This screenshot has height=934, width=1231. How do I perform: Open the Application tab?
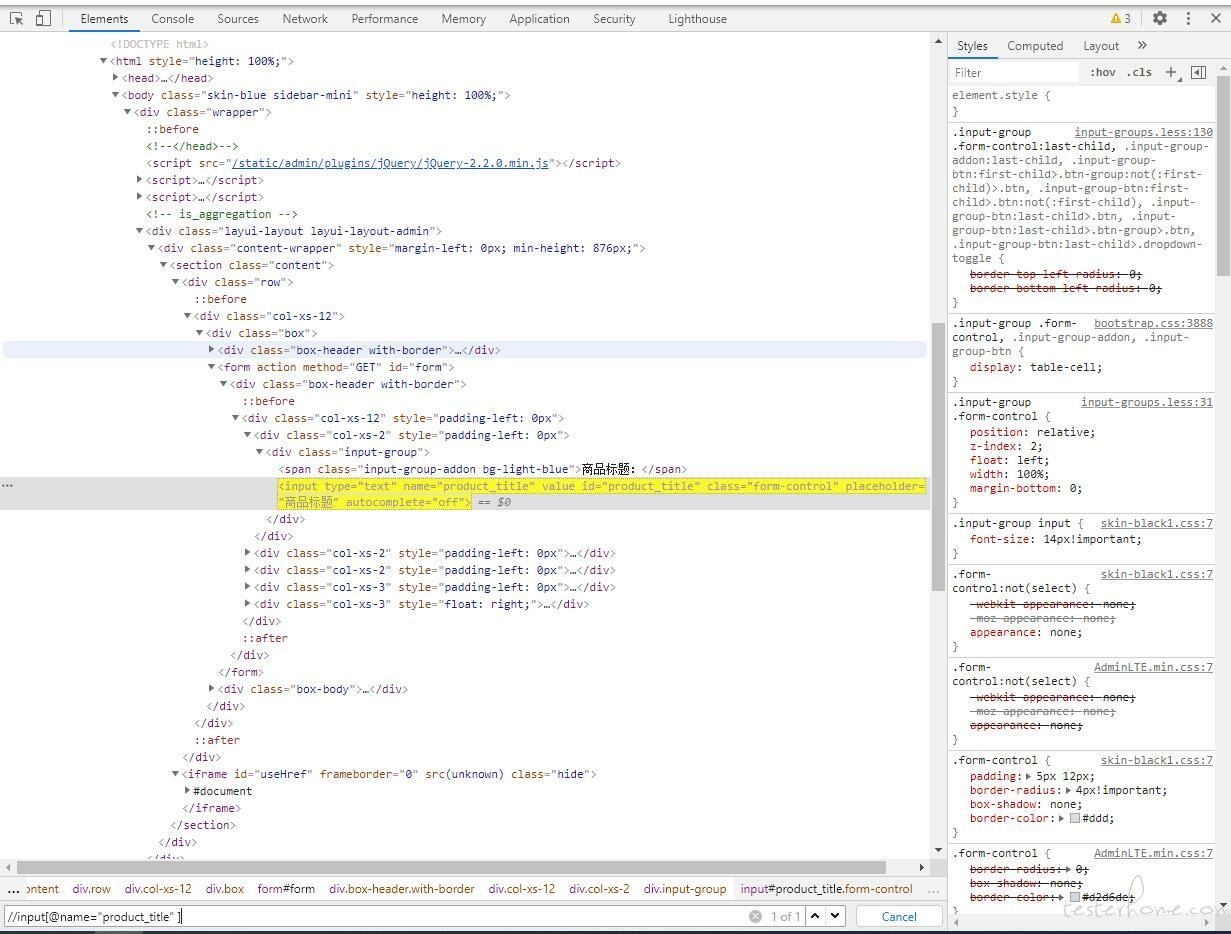click(539, 18)
